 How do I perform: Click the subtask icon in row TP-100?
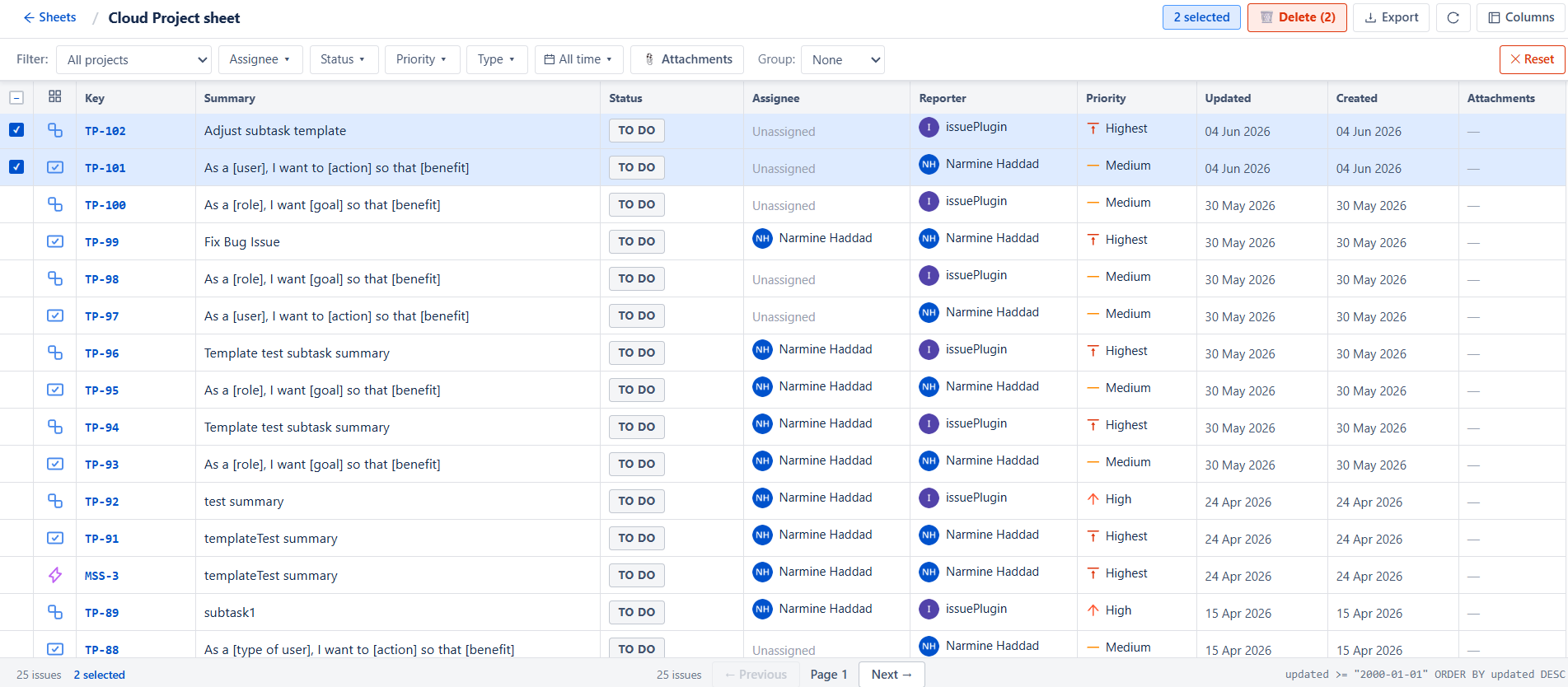point(55,204)
